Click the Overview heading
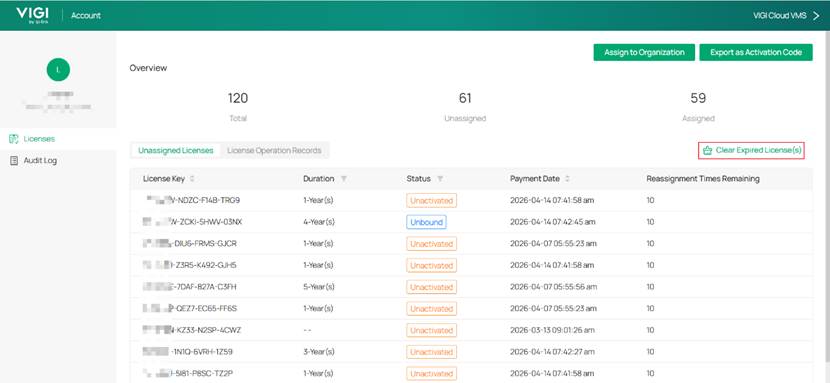 [148, 68]
